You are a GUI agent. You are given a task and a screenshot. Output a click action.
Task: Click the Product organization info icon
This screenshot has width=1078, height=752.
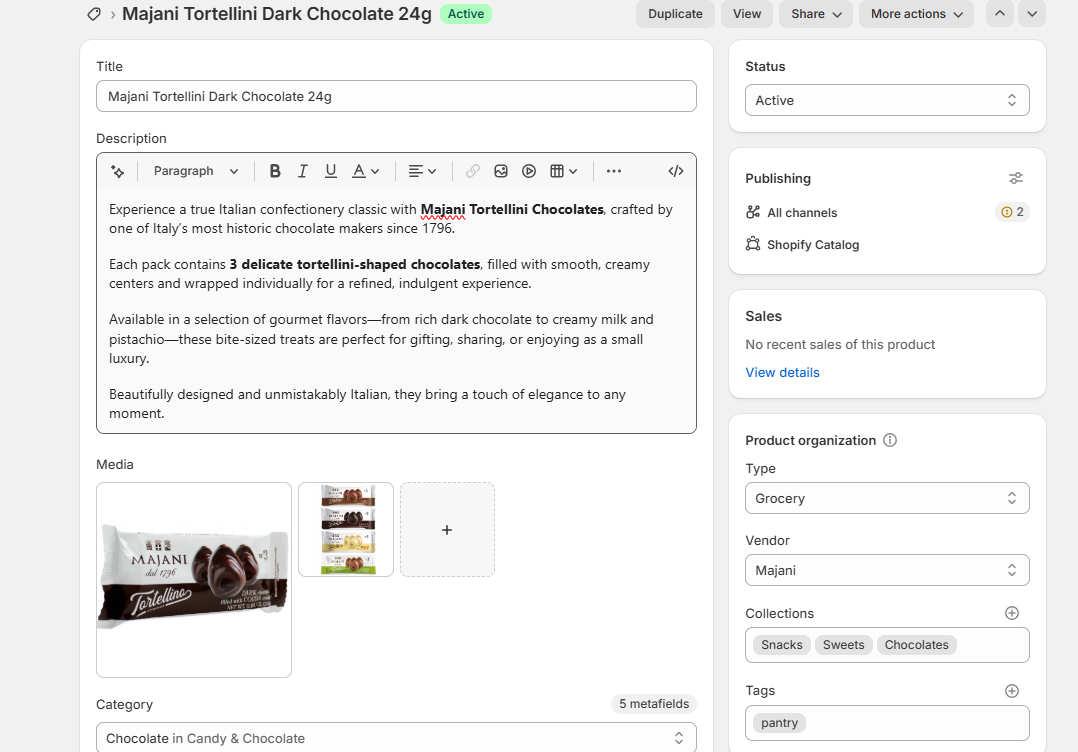point(890,441)
